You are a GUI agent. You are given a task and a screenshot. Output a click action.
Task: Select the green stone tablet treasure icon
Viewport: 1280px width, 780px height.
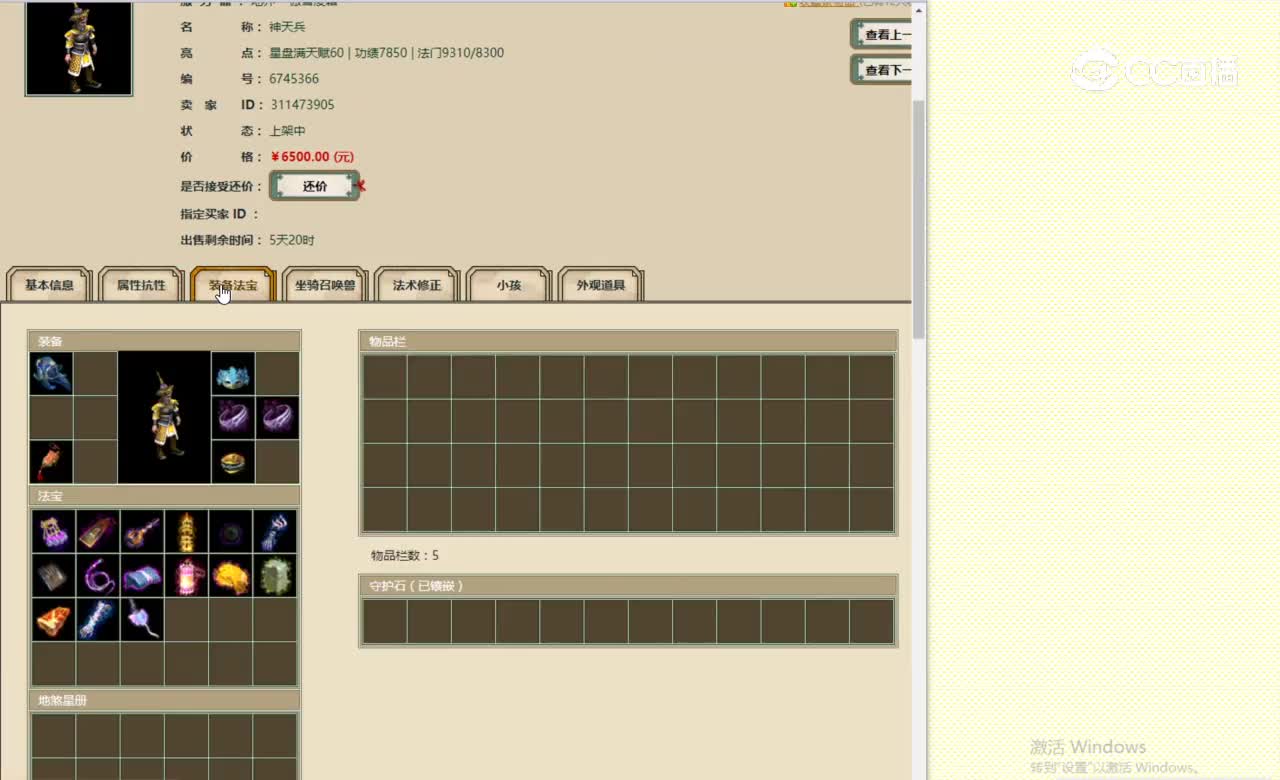pyautogui.click(x=274, y=575)
